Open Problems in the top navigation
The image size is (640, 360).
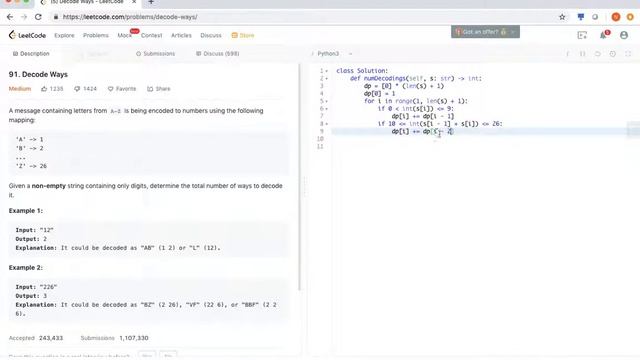(x=96, y=36)
